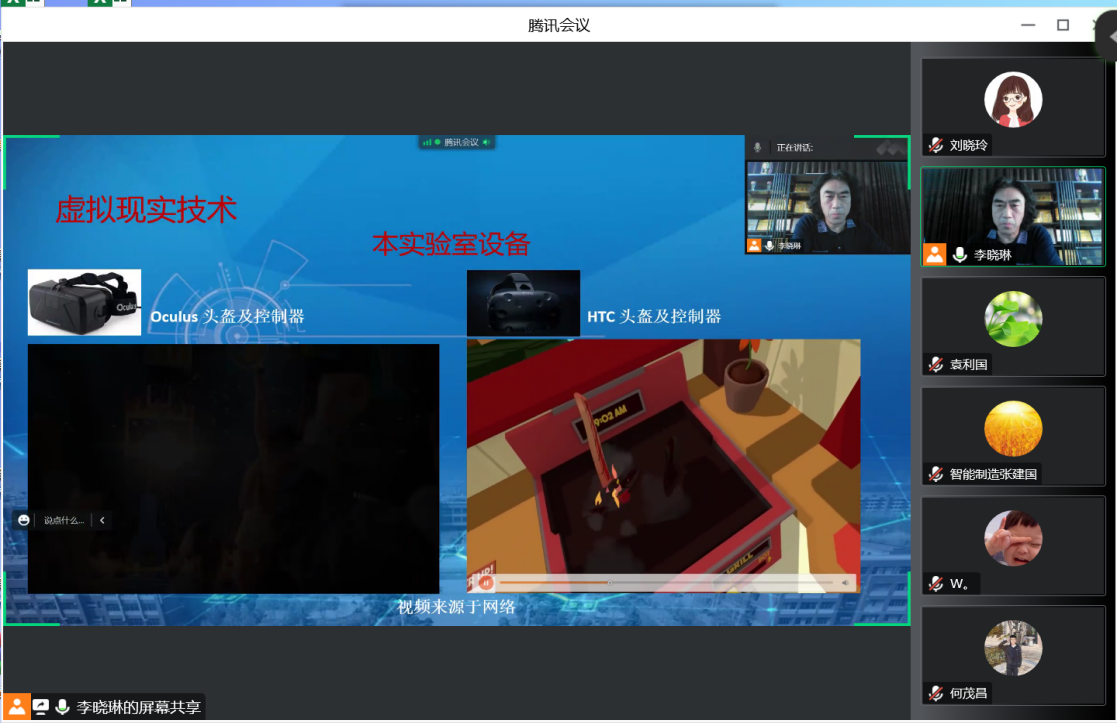Click the emoji face icon in the chat bar
This screenshot has width=1117, height=723.
click(x=24, y=520)
